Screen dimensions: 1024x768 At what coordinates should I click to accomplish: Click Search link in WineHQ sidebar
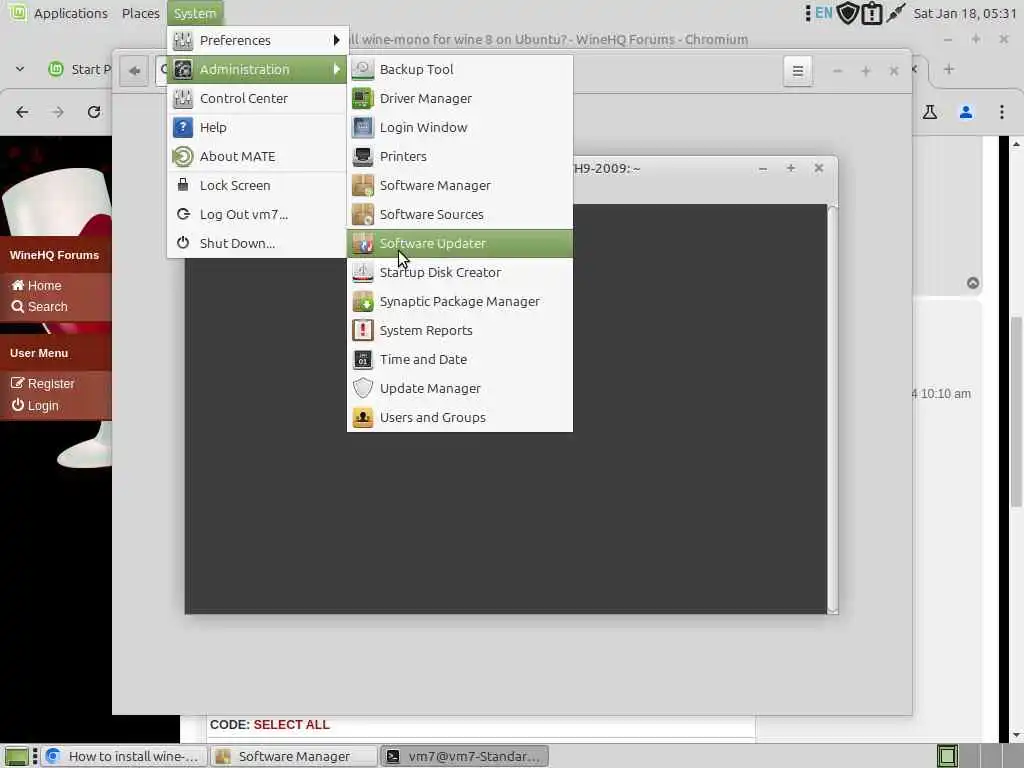pyautogui.click(x=40, y=306)
